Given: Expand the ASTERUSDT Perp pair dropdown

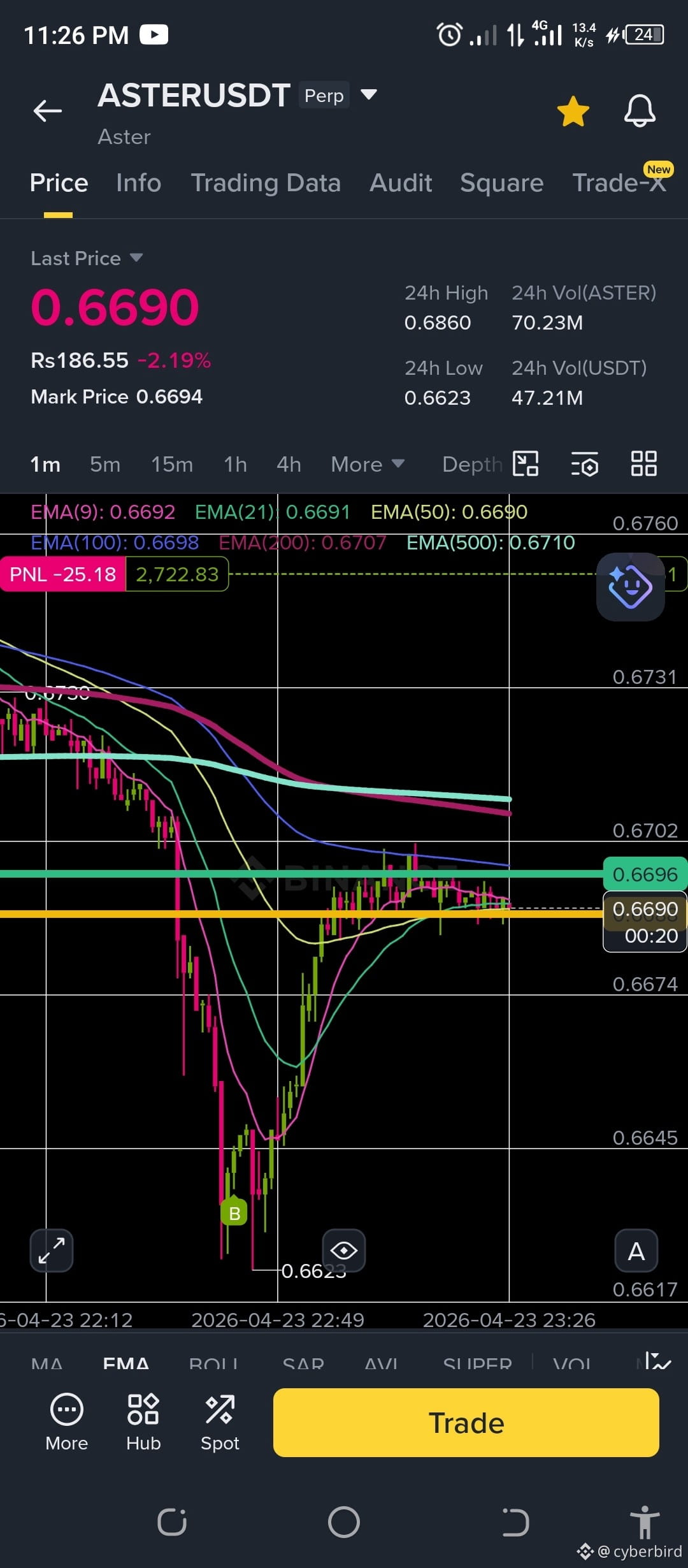Looking at the screenshot, I should click(x=368, y=95).
